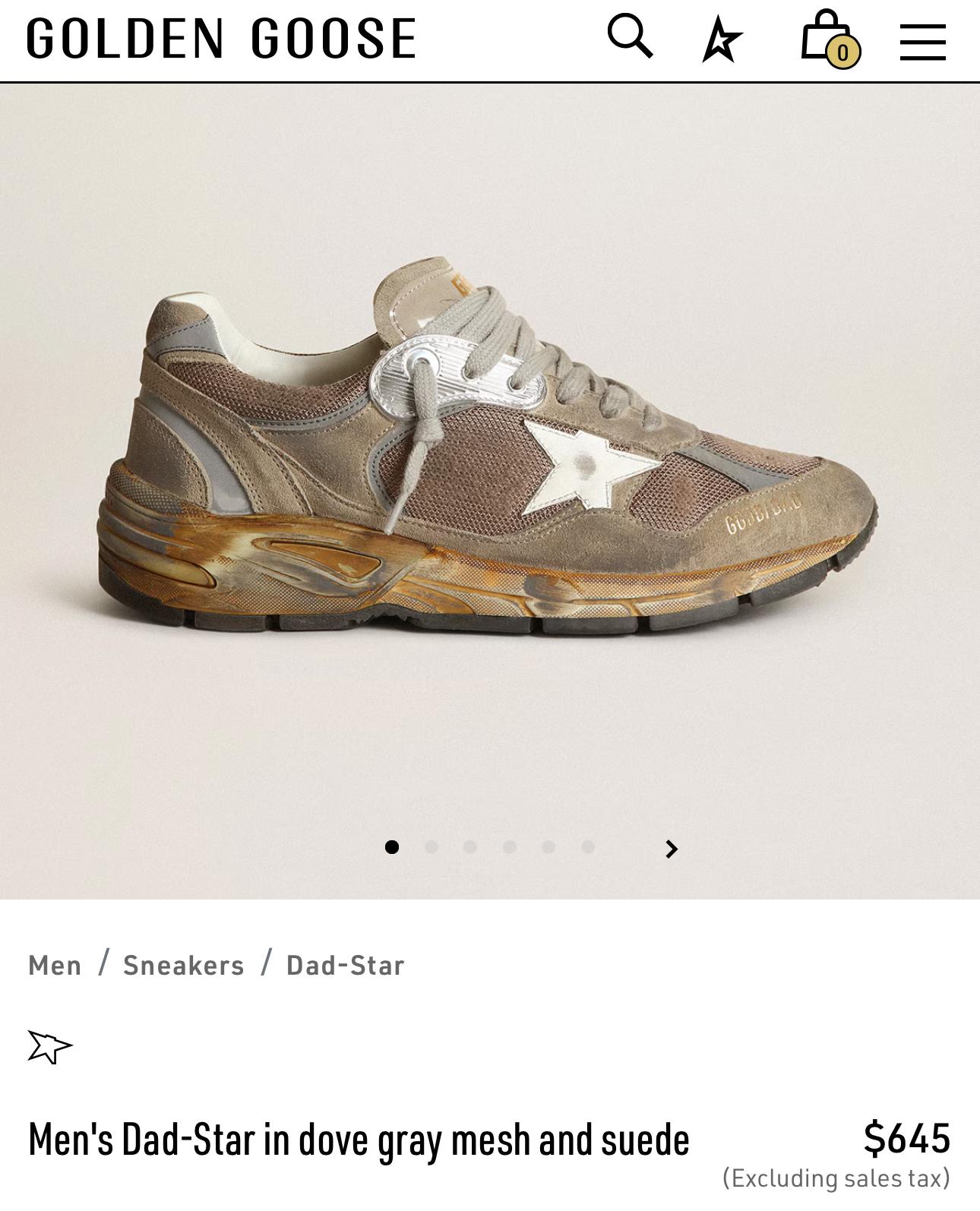Add product to wishlist with star outline icon
This screenshot has height=1211, width=980.
[49, 1047]
